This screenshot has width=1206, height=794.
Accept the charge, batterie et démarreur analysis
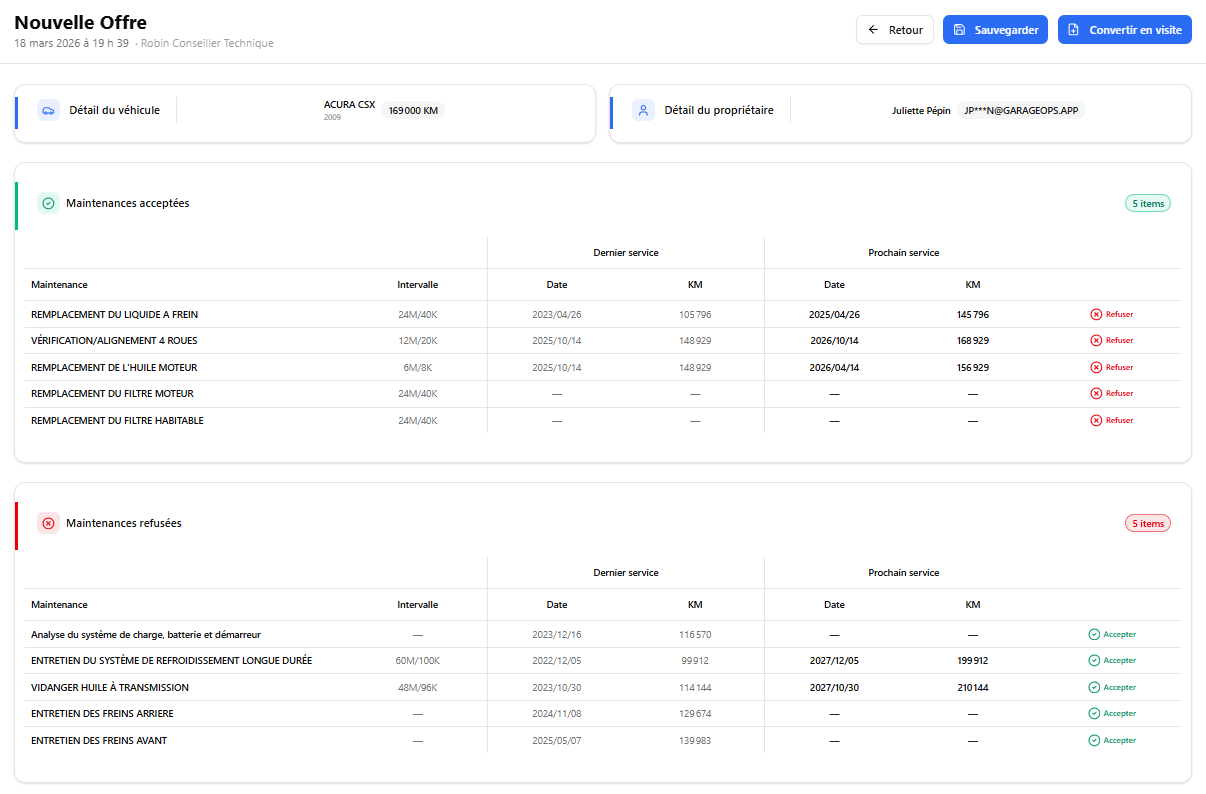tap(1112, 634)
